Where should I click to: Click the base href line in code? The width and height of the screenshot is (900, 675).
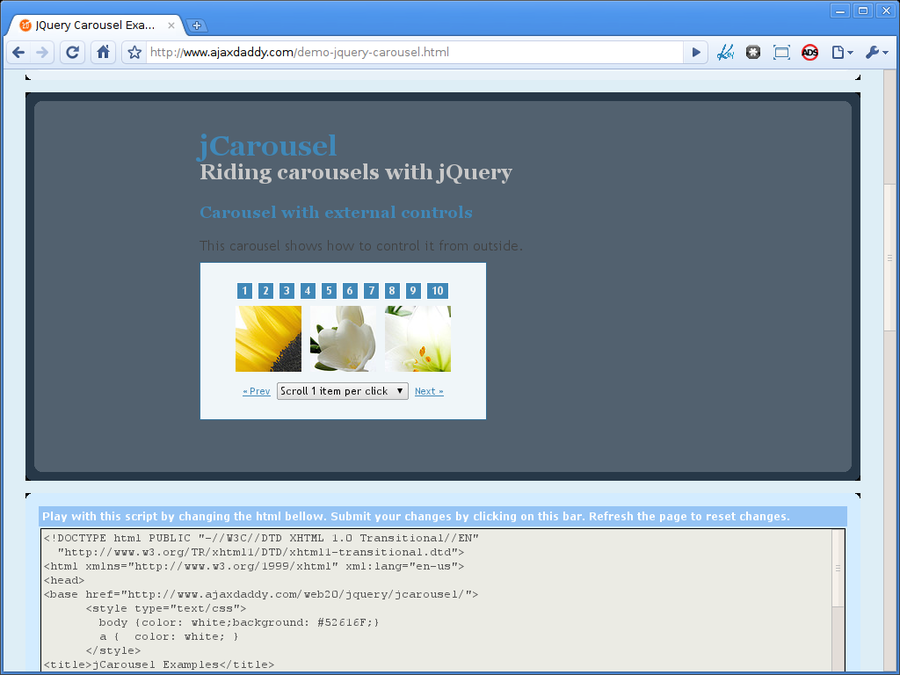tap(261, 595)
